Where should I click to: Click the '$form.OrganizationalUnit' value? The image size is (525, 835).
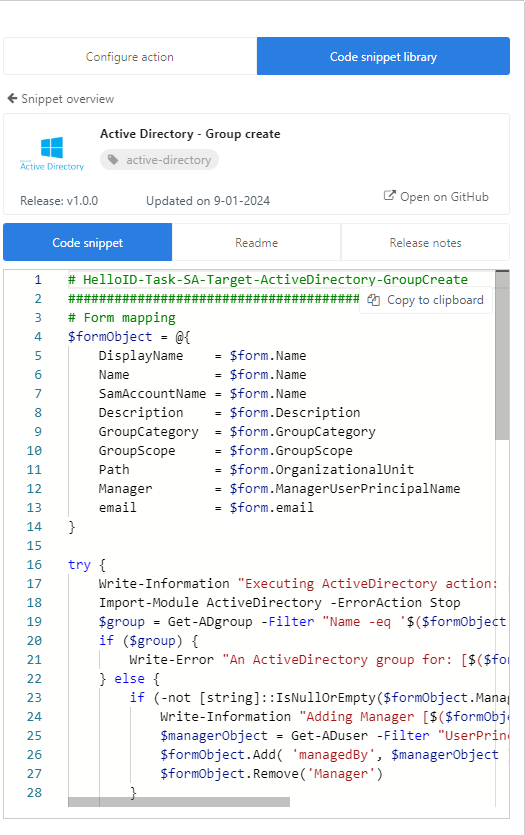[x=322, y=470]
